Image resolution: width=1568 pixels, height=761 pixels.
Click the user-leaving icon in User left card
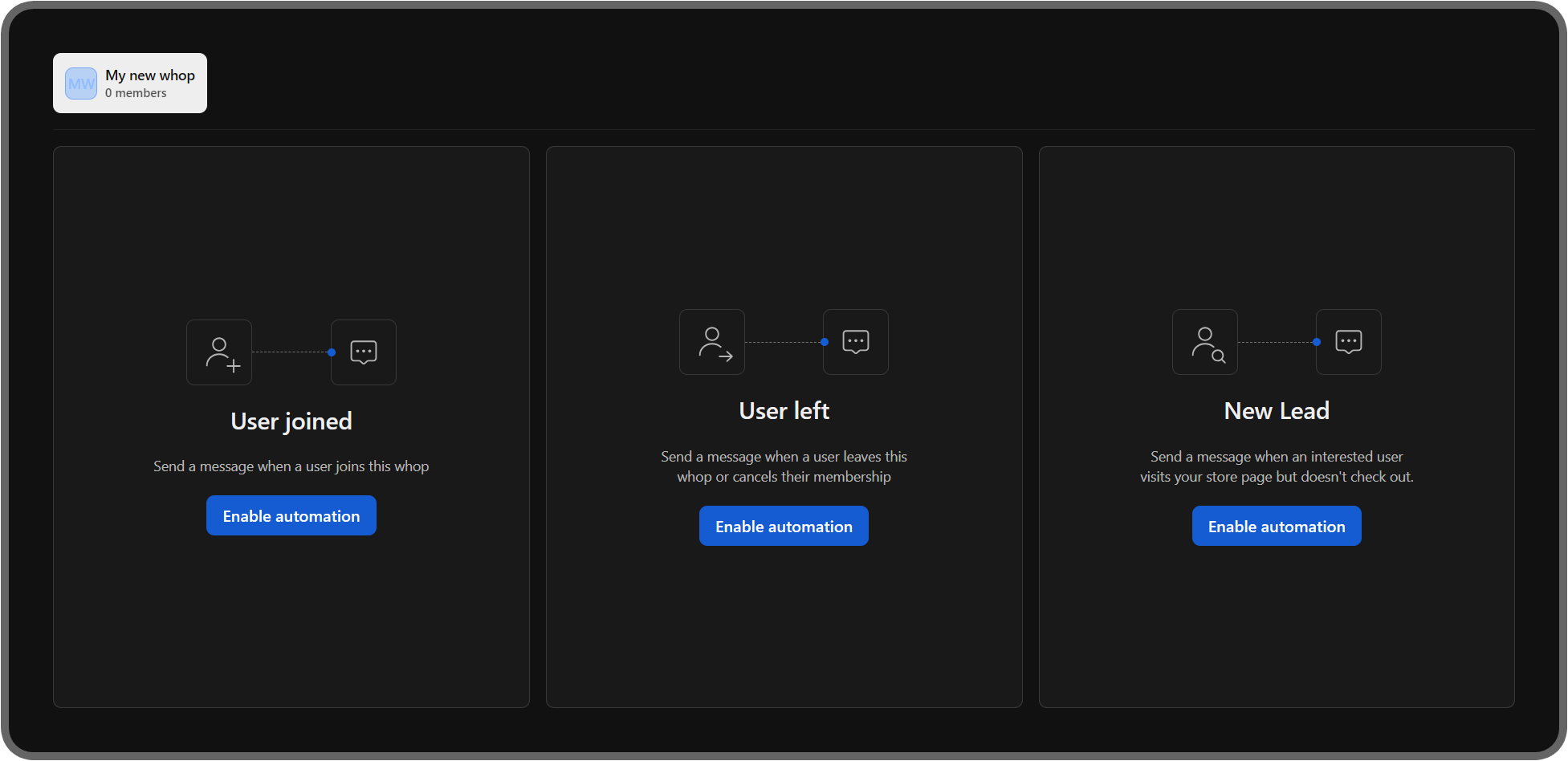pyautogui.click(x=711, y=341)
